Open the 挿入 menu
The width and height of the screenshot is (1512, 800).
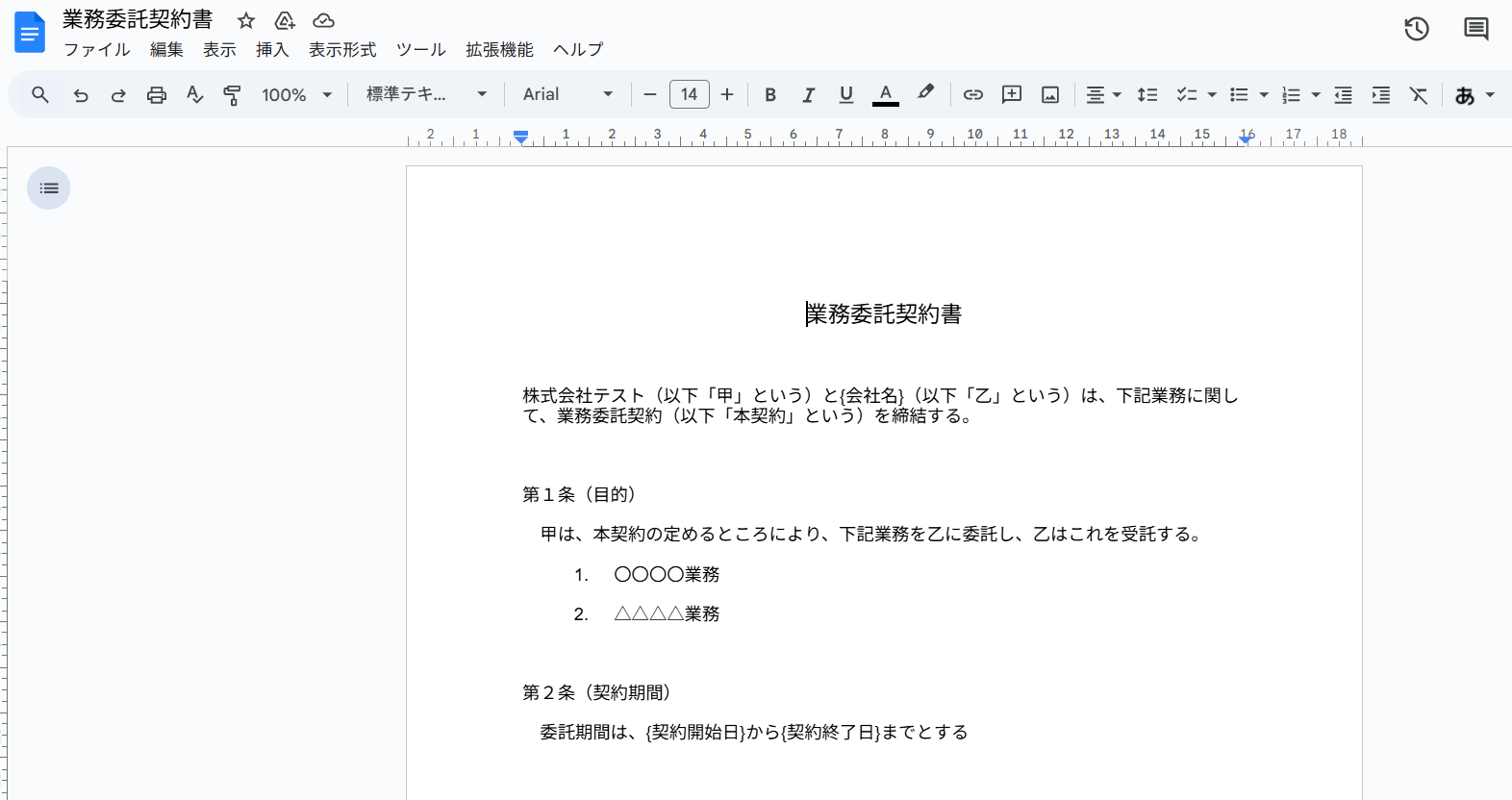click(272, 50)
